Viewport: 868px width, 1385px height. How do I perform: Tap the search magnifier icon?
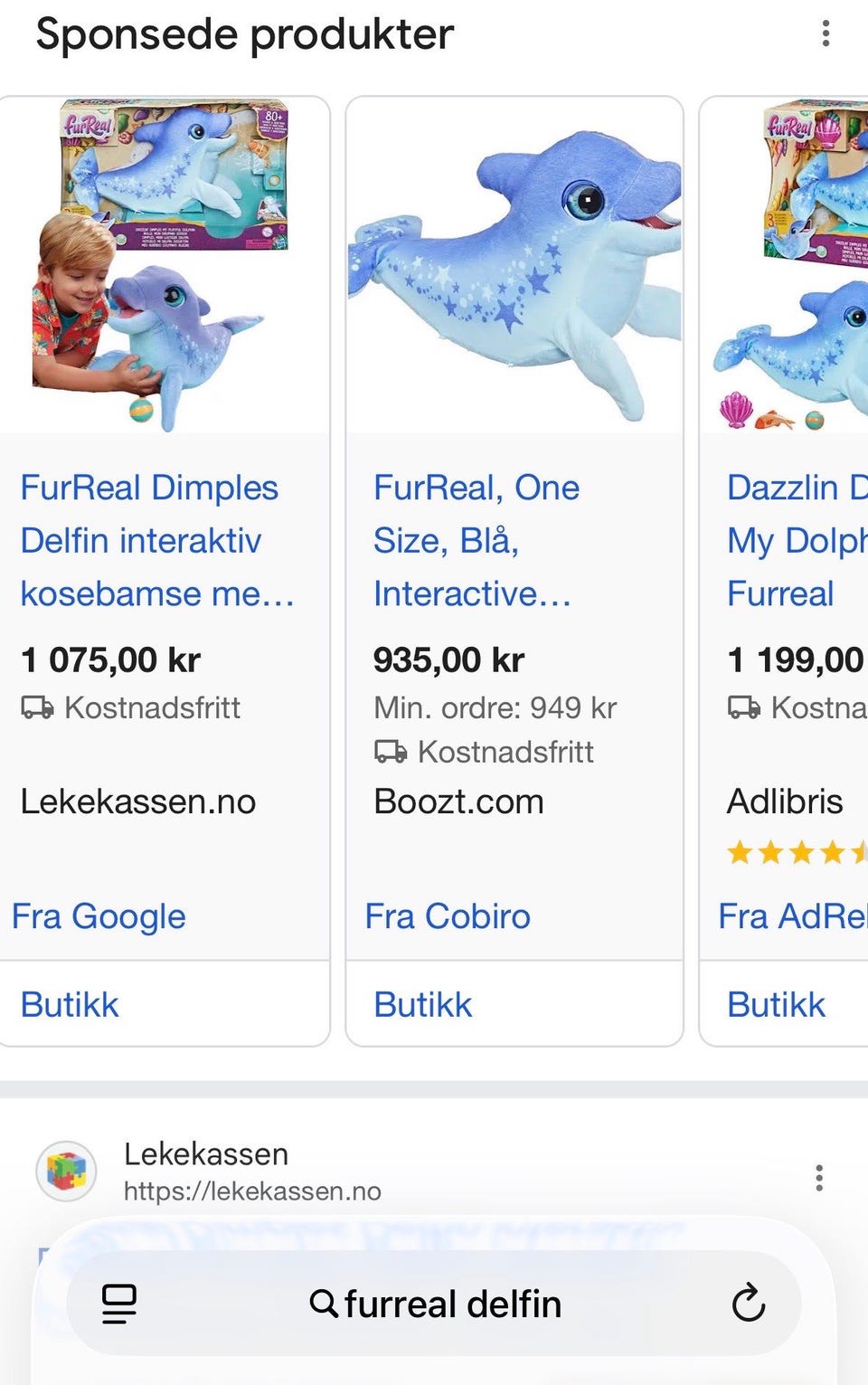click(323, 1304)
